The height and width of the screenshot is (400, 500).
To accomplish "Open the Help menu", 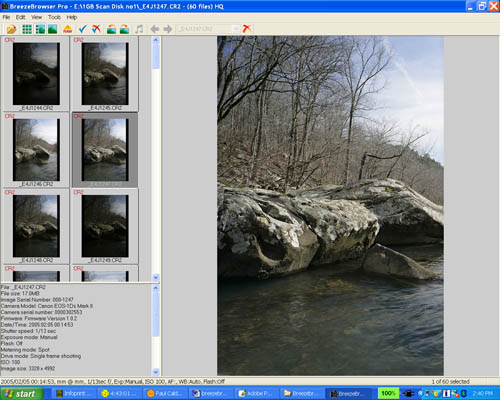I will click(x=72, y=17).
